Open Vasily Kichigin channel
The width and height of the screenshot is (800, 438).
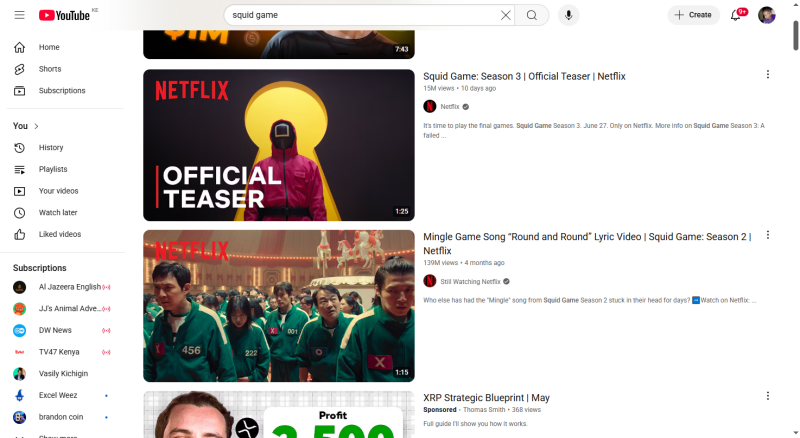coord(65,374)
